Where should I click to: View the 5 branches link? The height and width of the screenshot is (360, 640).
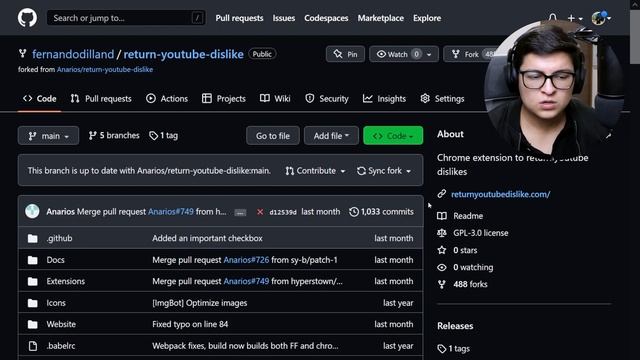click(x=114, y=135)
